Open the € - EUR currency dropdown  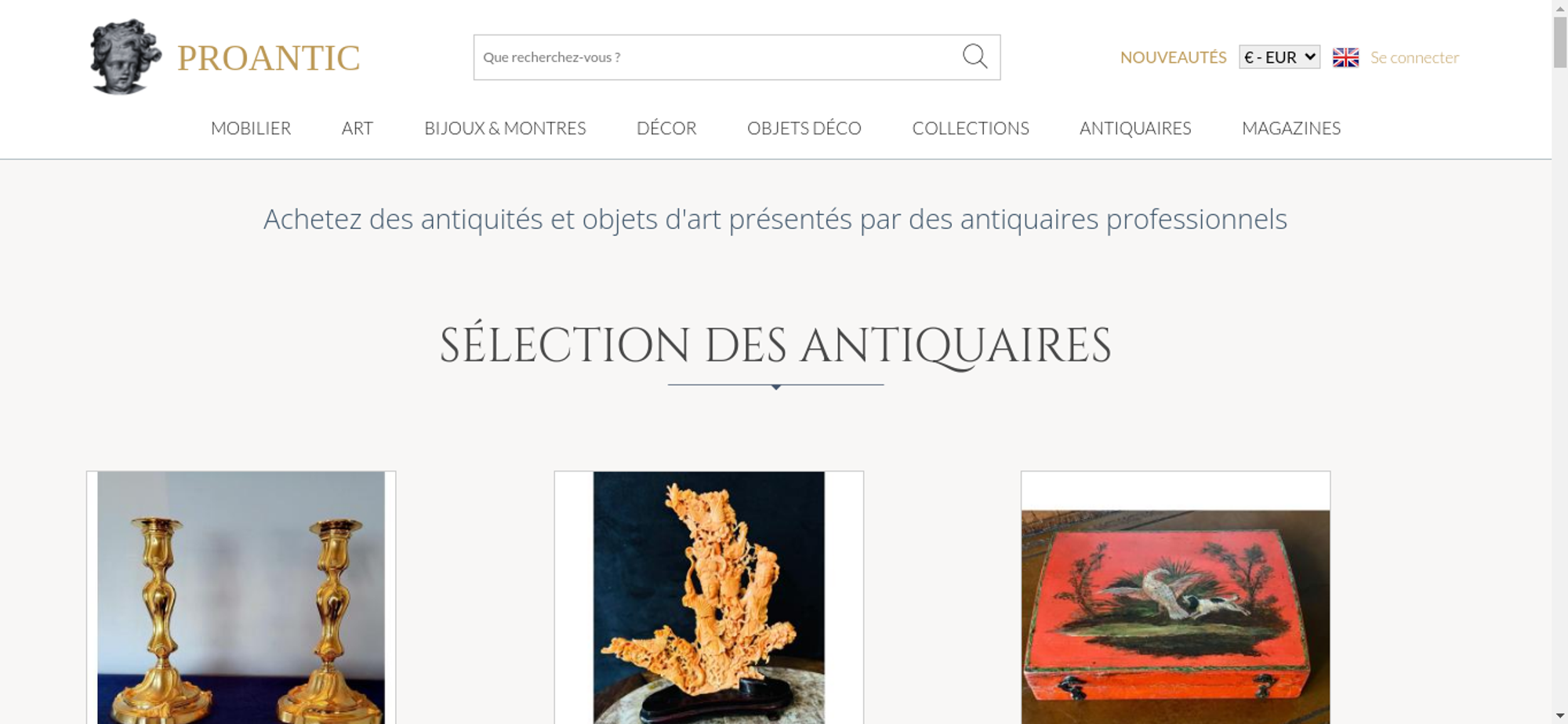[1279, 57]
